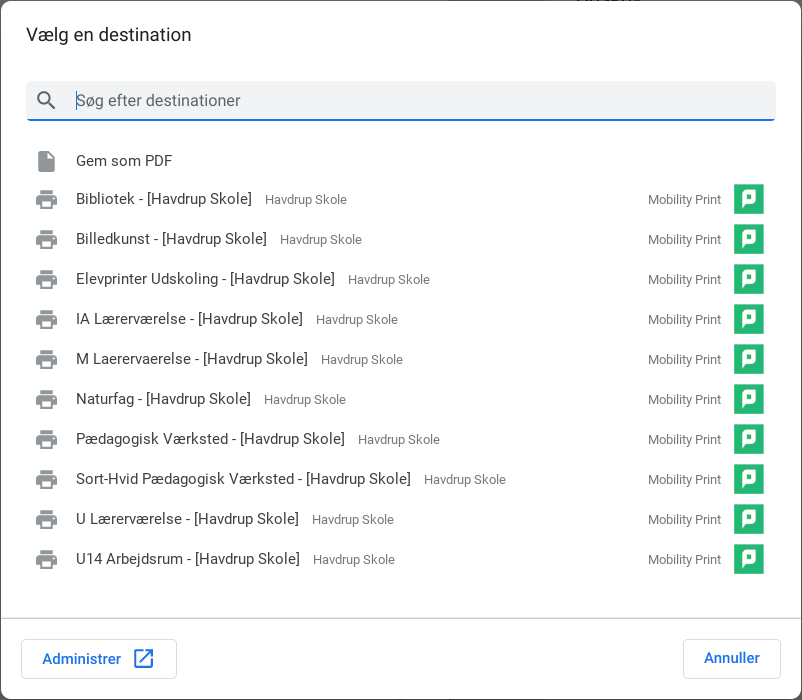The height and width of the screenshot is (700, 802).
Task: Choose the Bibliotek printer destination
Action: (164, 199)
